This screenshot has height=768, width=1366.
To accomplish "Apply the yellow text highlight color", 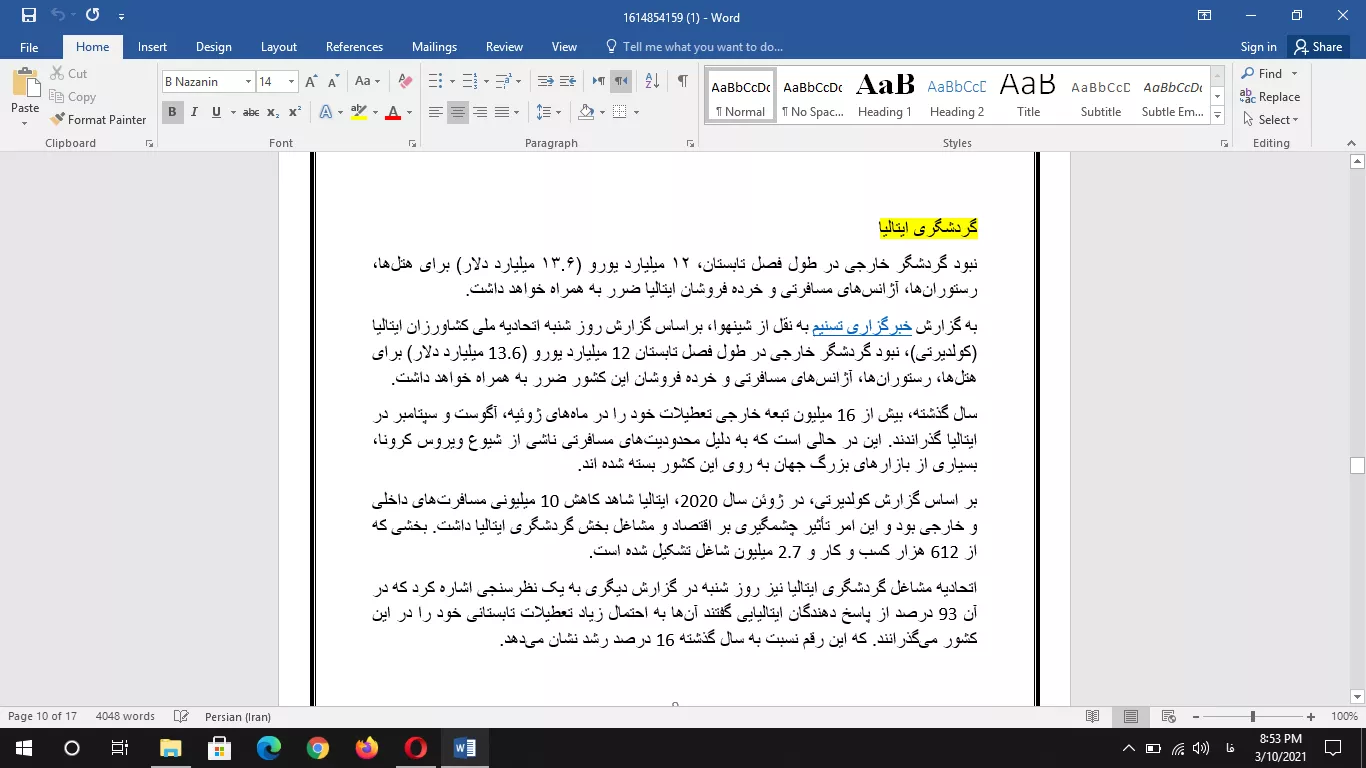I will pyautogui.click(x=359, y=112).
